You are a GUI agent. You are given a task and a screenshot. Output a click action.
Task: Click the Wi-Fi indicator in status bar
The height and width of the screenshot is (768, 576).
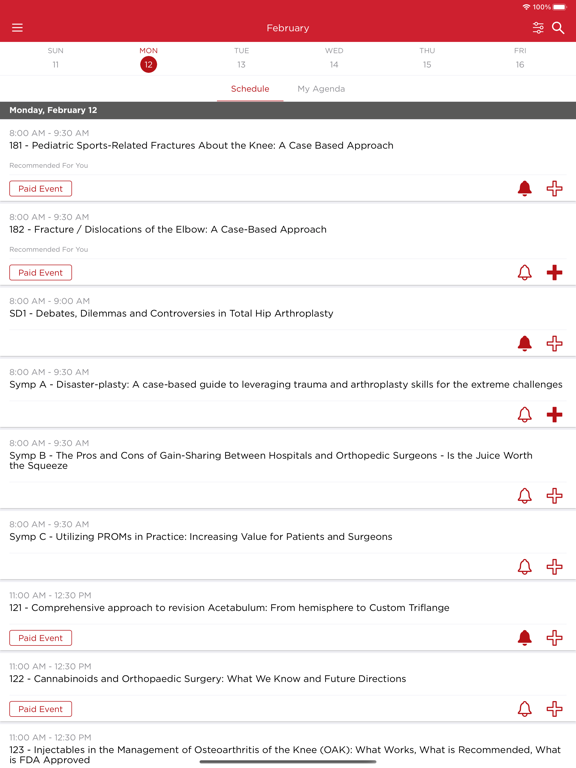[x=527, y=7]
